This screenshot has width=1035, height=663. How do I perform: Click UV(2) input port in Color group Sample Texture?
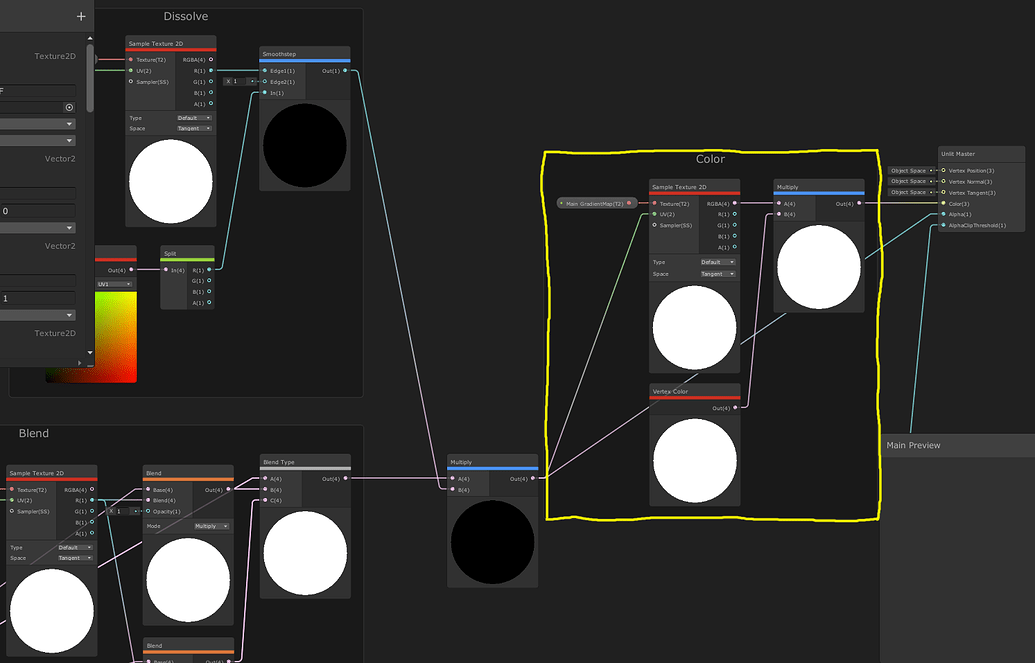[655, 214]
